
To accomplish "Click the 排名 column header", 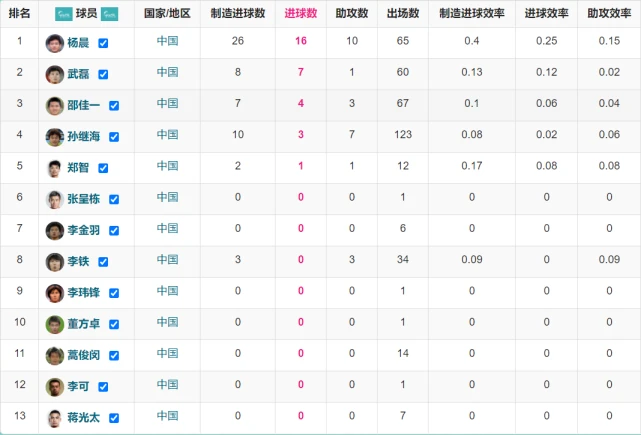I will [19, 14].
